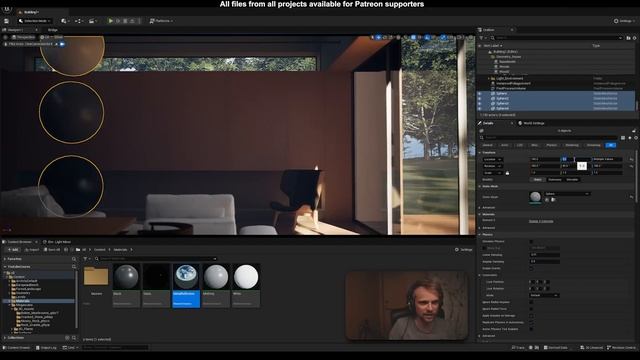Click the Details table view options icon
This screenshot has height=360, width=640.
(623, 138)
